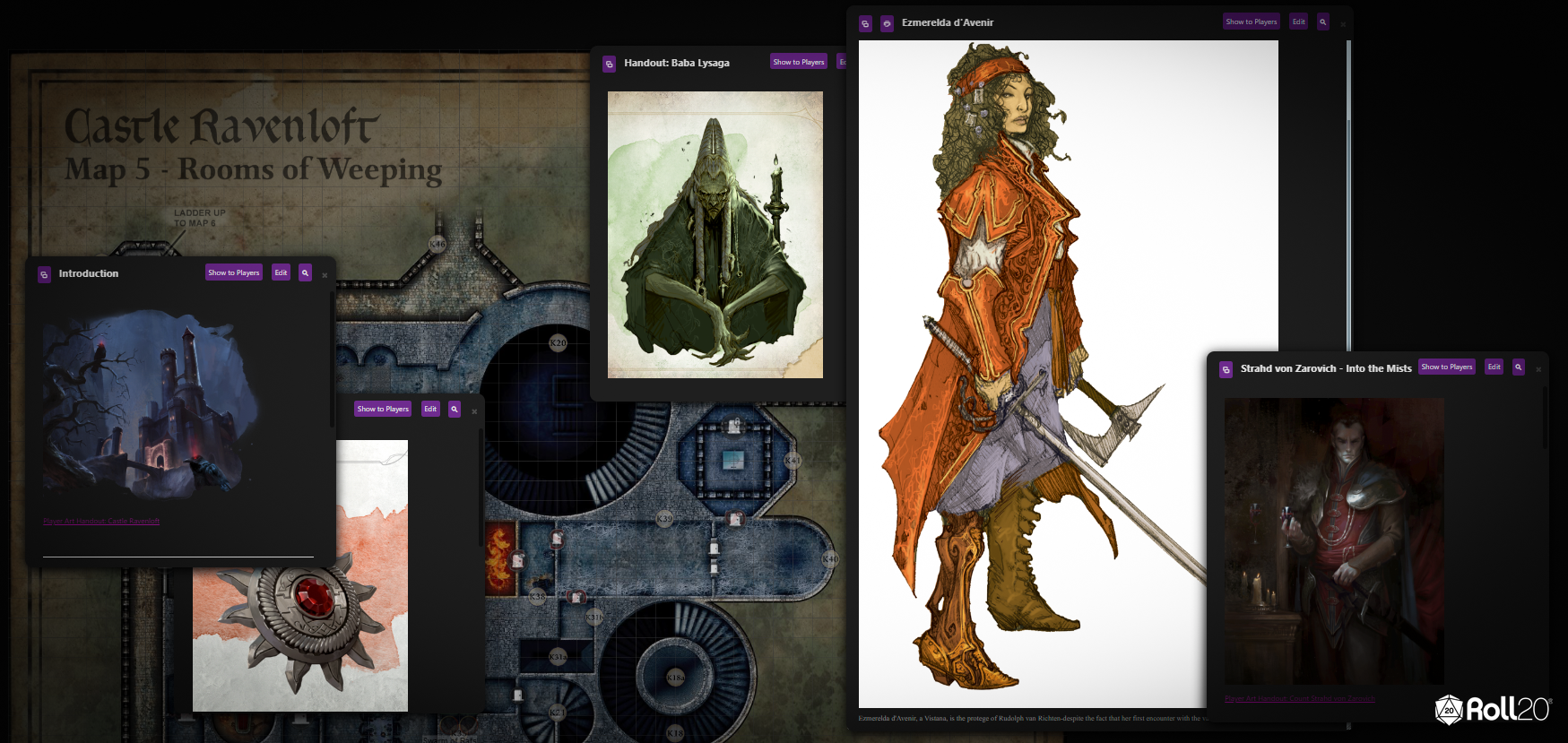1568x743 pixels.
Task: Close the Introduction handout
Action: click(x=325, y=275)
